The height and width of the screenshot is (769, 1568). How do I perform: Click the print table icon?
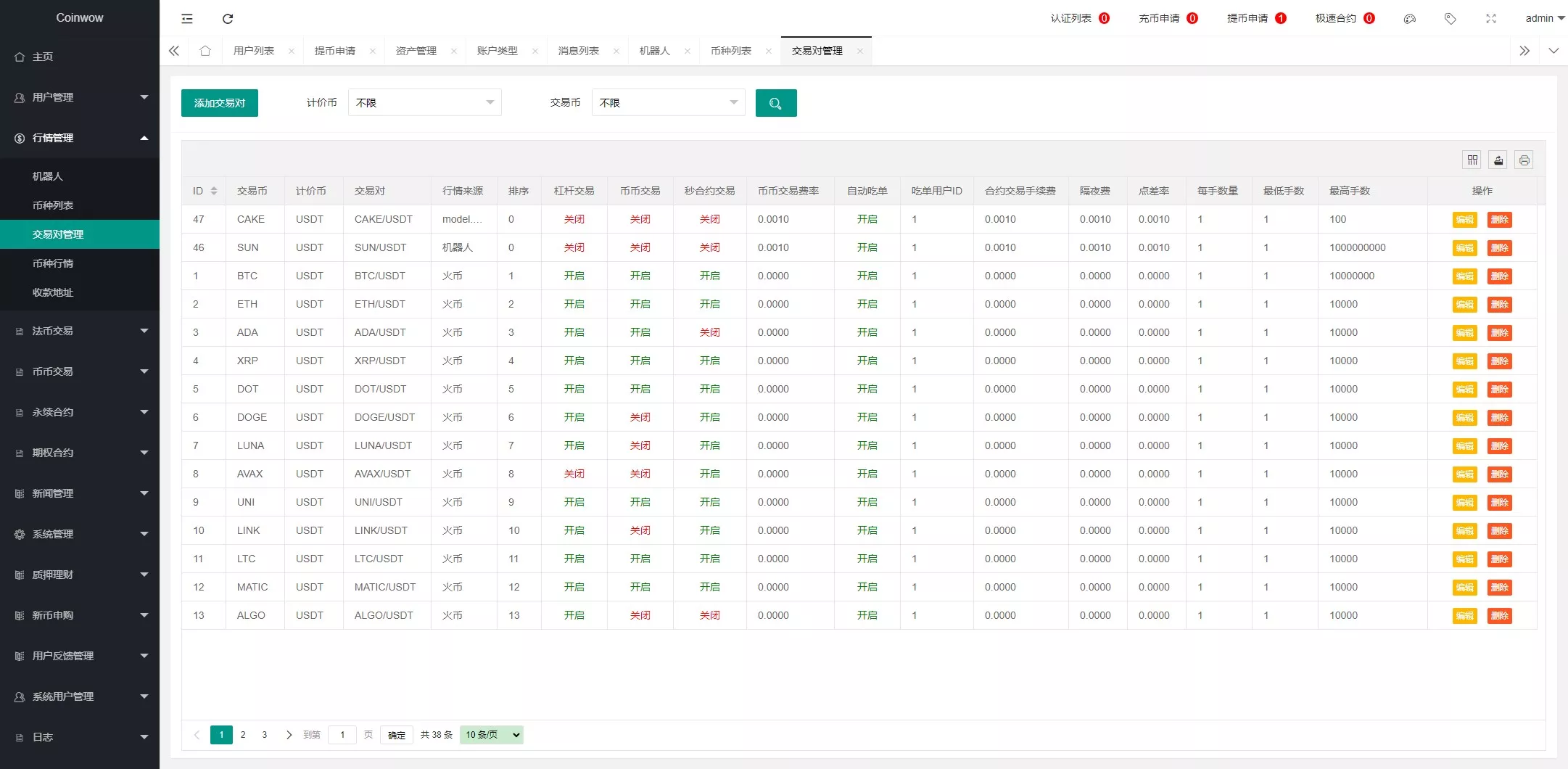pos(1524,160)
